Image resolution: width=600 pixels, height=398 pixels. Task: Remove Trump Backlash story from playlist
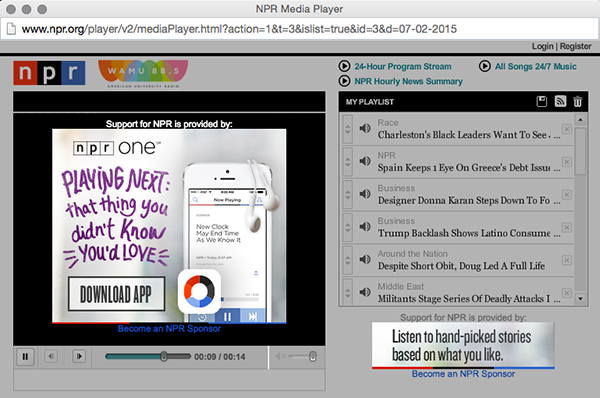[x=567, y=227]
